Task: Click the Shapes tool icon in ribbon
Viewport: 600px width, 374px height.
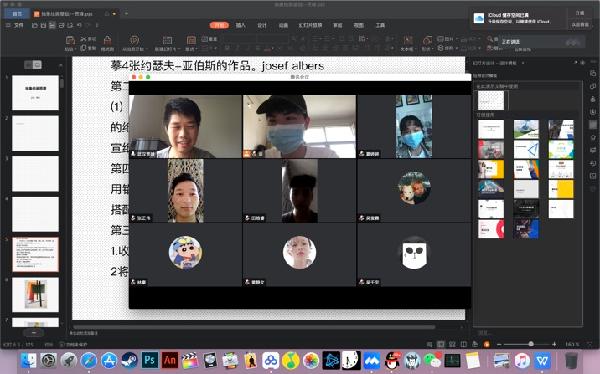Action: pos(427,41)
